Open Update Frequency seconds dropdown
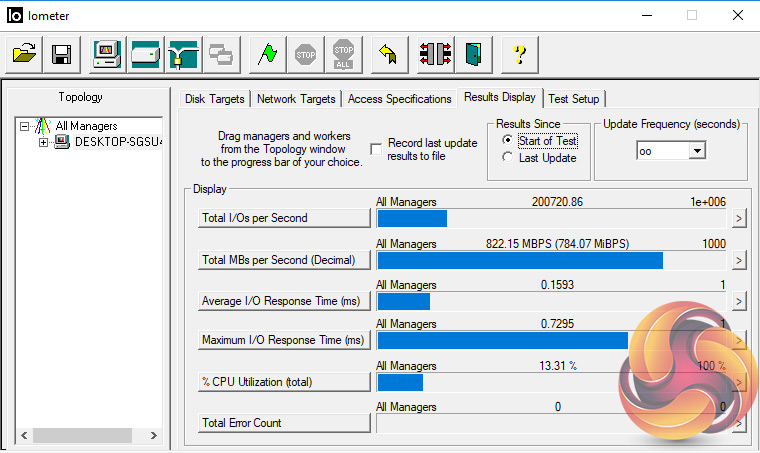This screenshot has width=760, height=453. (x=697, y=151)
